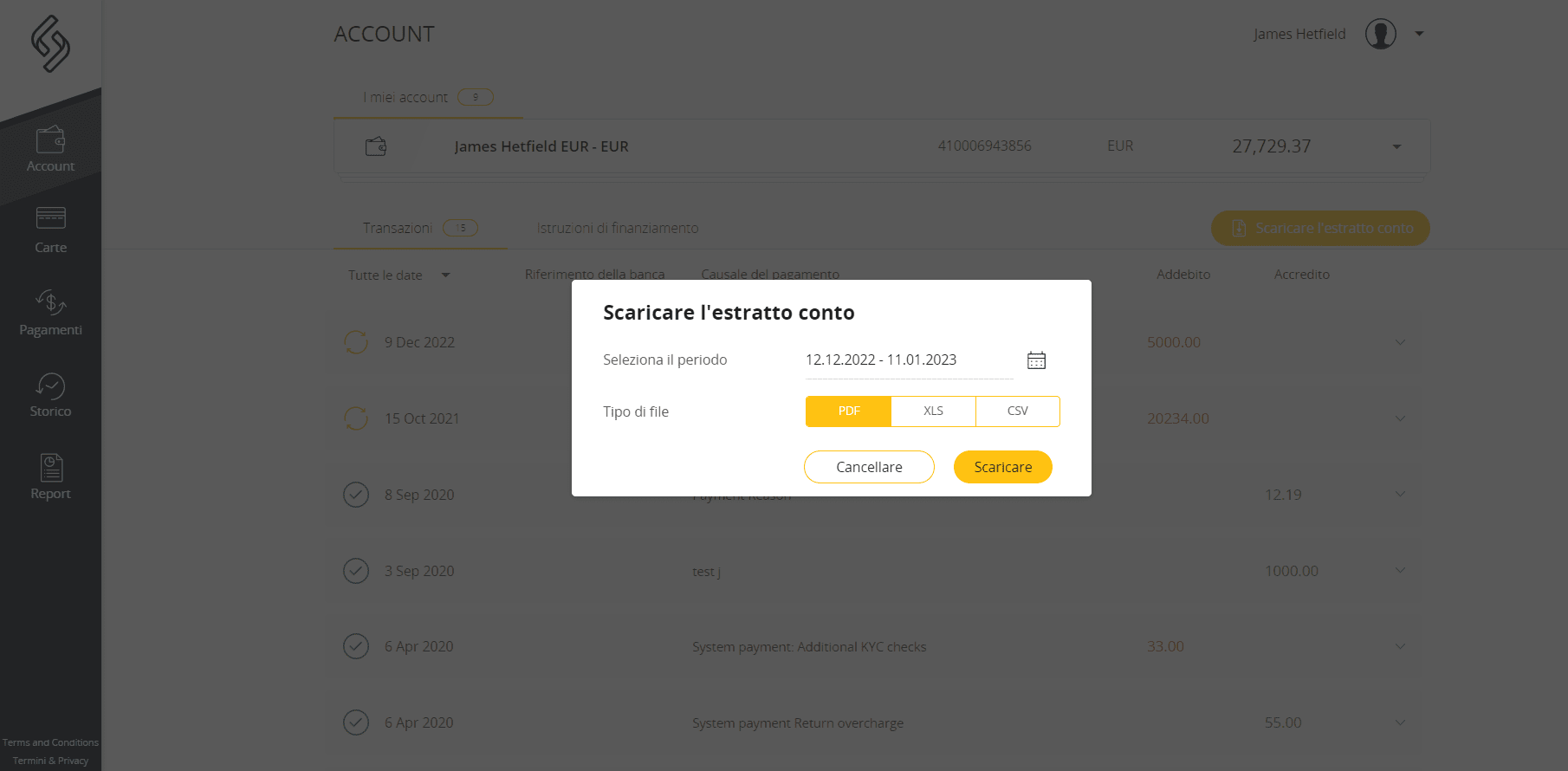1568x771 pixels.
Task: Open the Report sidebar icon
Action: pos(51,468)
